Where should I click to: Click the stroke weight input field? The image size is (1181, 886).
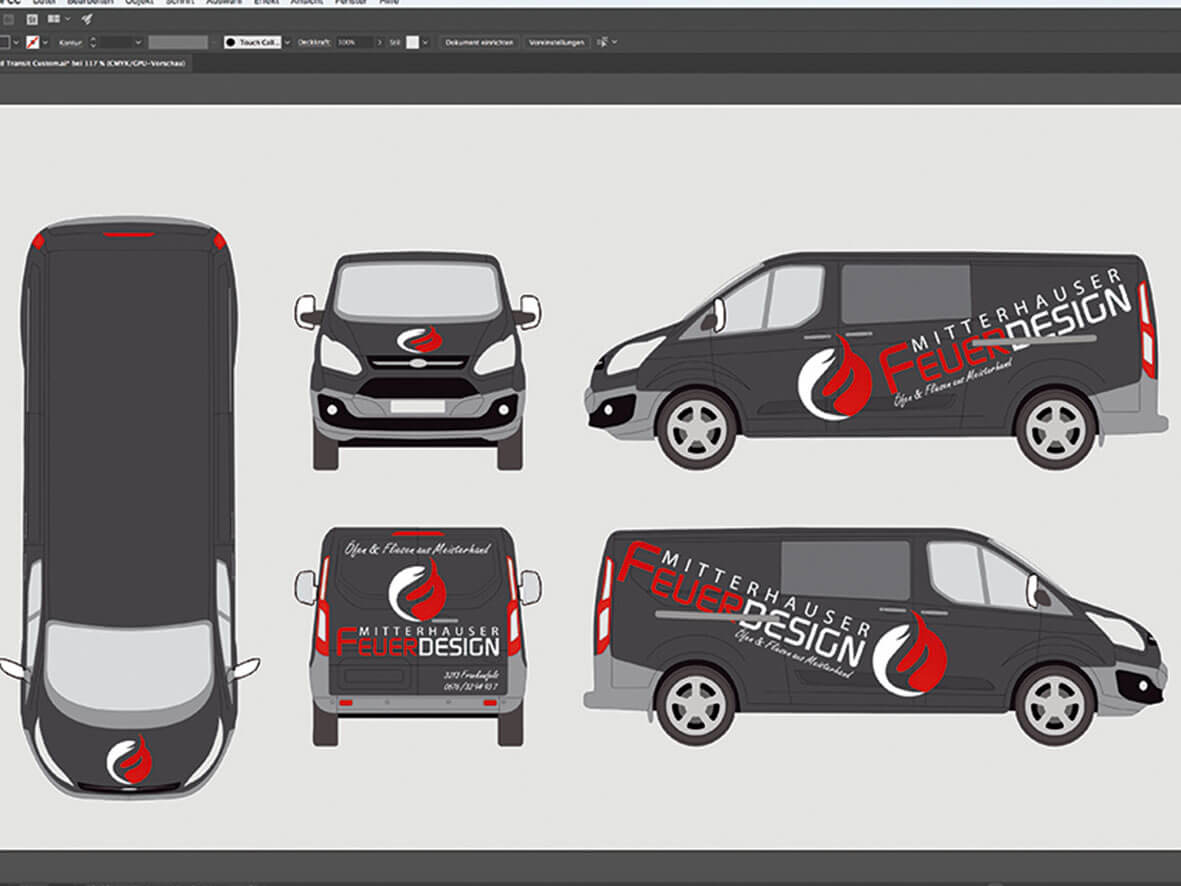point(116,43)
